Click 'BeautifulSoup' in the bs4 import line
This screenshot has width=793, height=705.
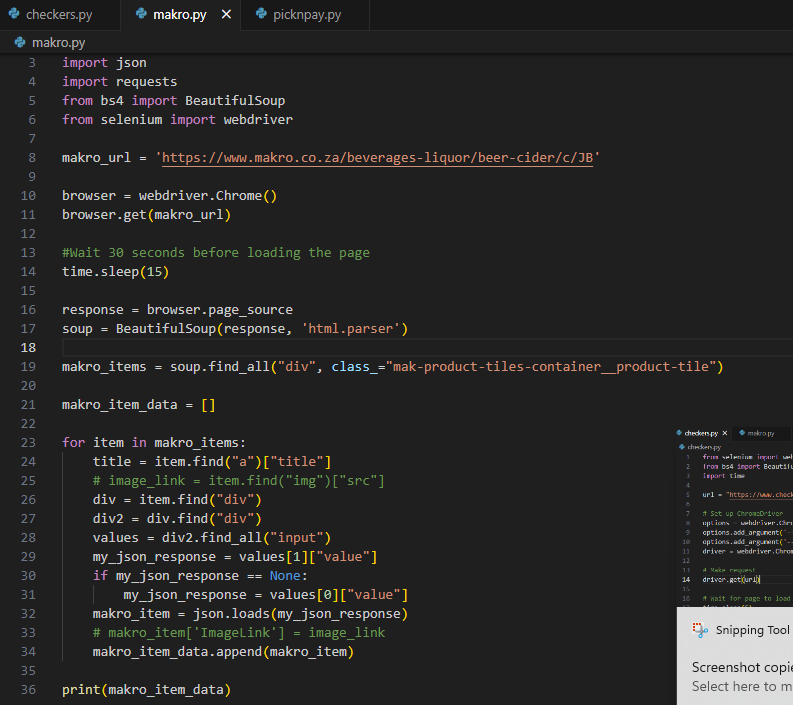coord(235,101)
